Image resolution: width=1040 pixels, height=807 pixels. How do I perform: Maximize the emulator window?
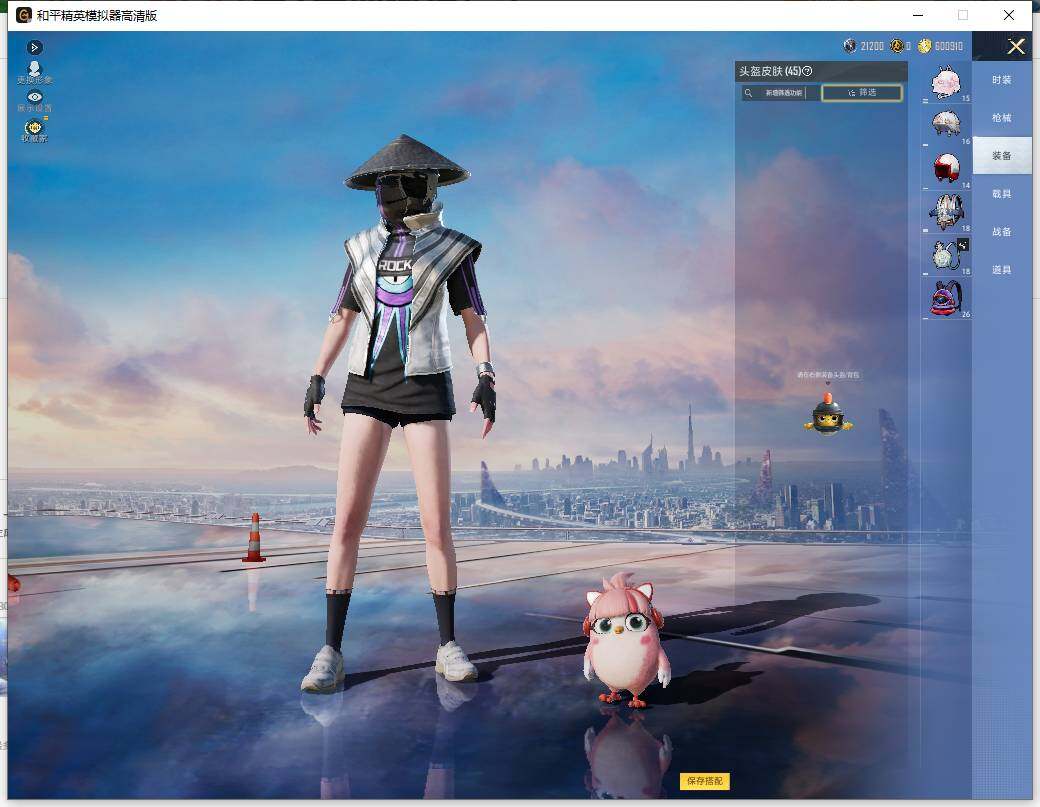coord(963,15)
